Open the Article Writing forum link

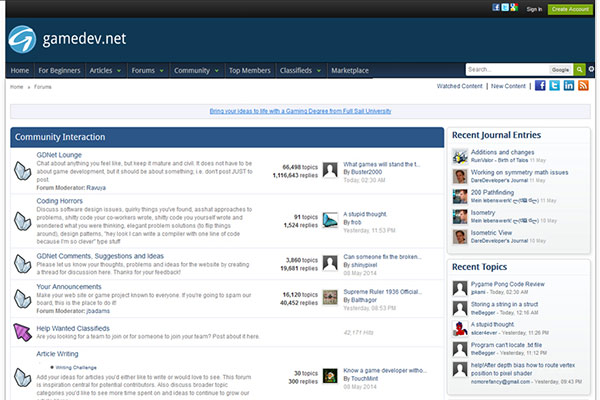(x=57, y=354)
